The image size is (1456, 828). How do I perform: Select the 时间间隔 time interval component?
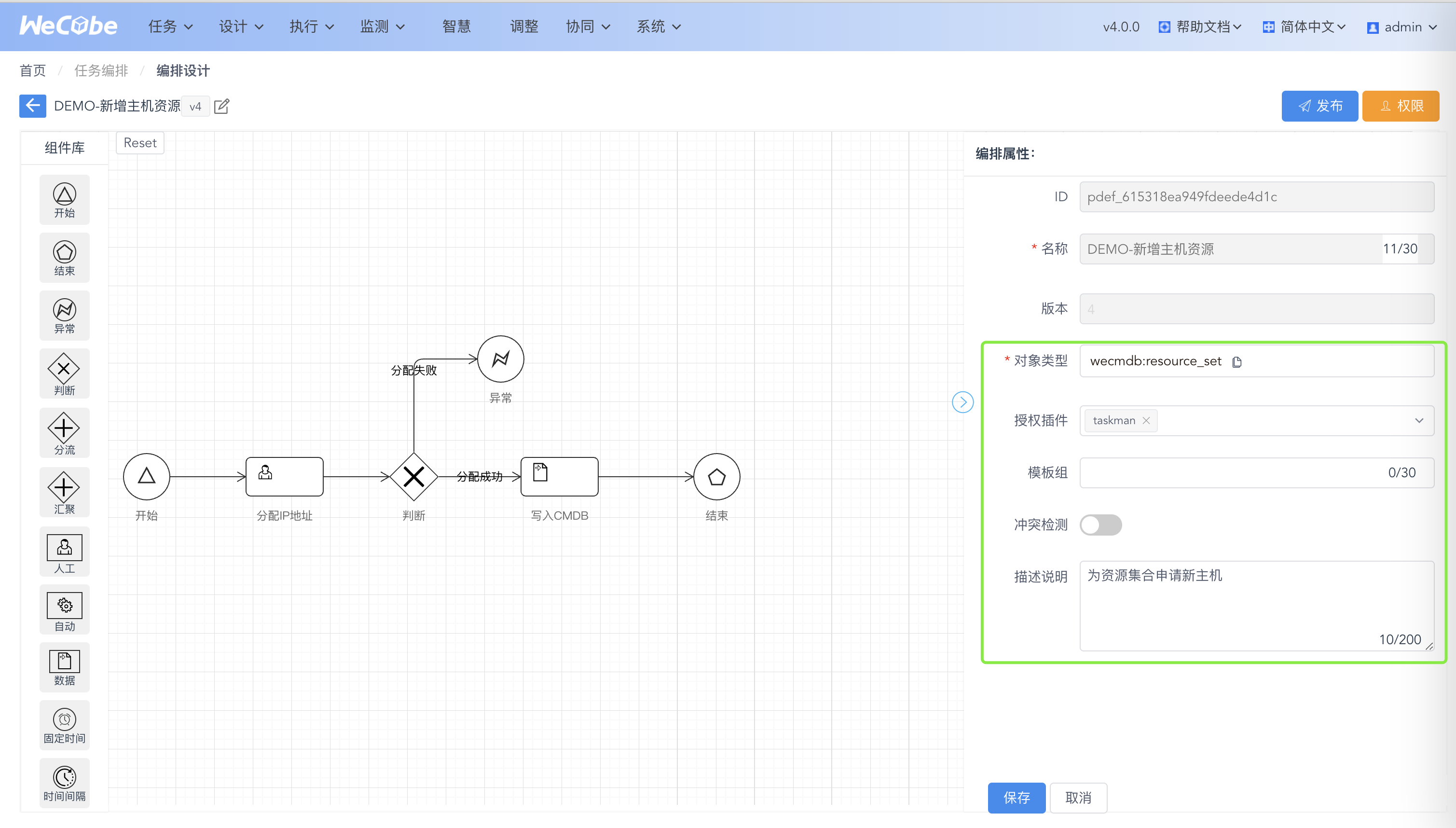tap(64, 784)
